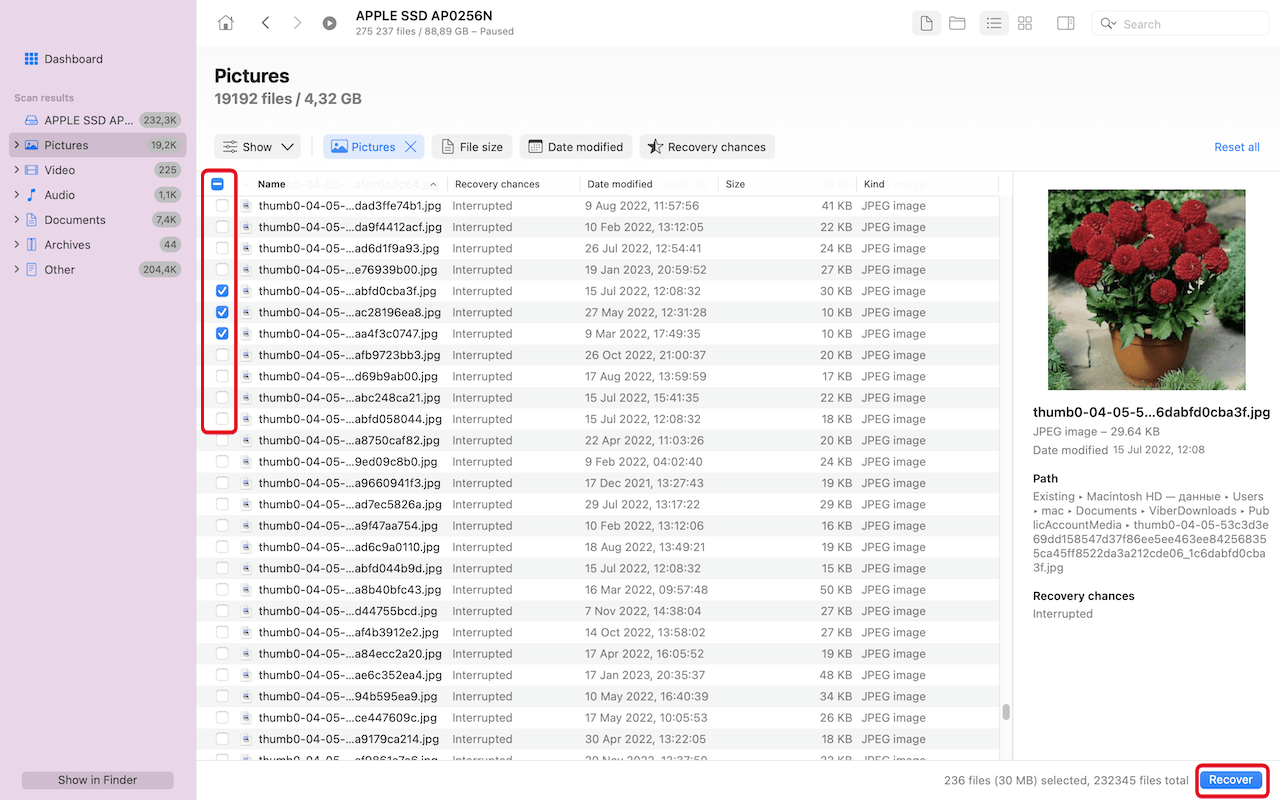The width and height of the screenshot is (1280, 800).
Task: Select the list view layout icon
Action: pyautogui.click(x=993, y=23)
